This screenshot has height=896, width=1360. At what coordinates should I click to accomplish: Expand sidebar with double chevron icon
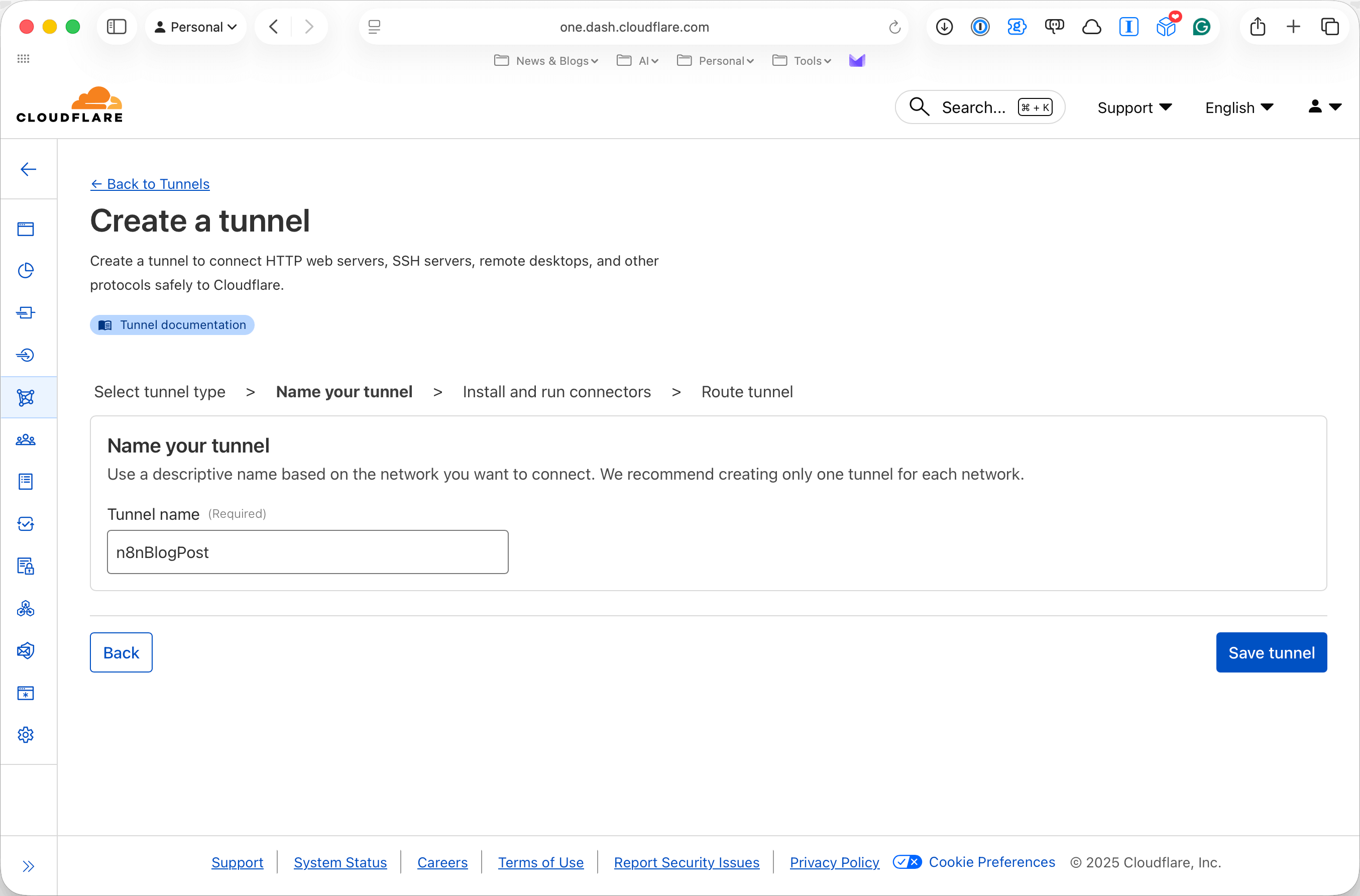pyautogui.click(x=28, y=866)
